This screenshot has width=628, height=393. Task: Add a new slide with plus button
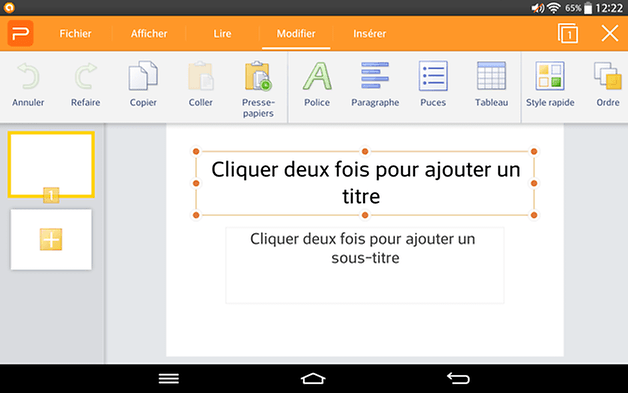coord(51,239)
